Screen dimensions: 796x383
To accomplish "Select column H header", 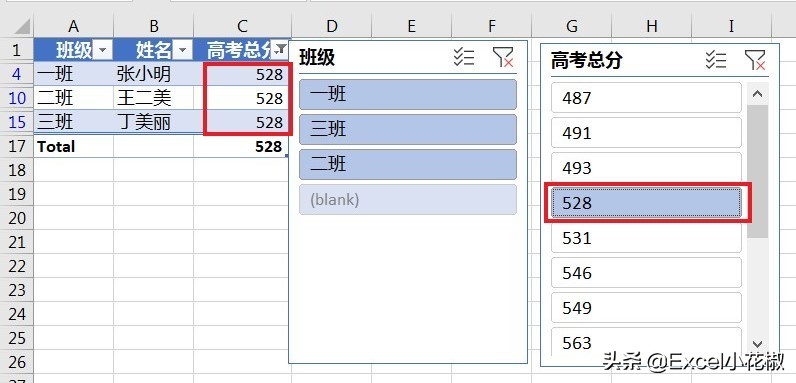I will [x=652, y=26].
